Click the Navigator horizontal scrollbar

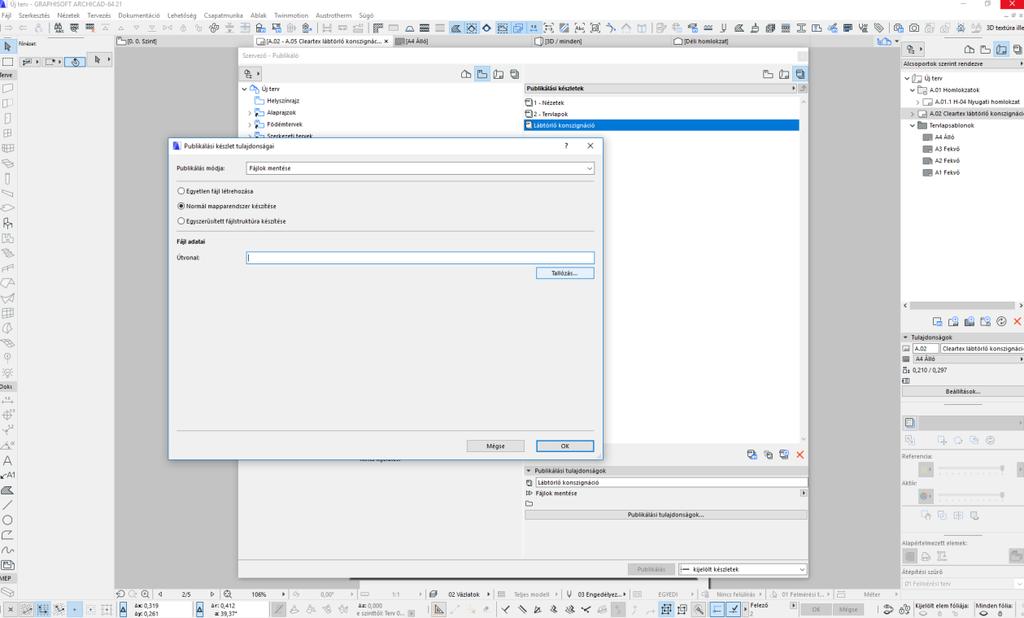click(x=962, y=305)
